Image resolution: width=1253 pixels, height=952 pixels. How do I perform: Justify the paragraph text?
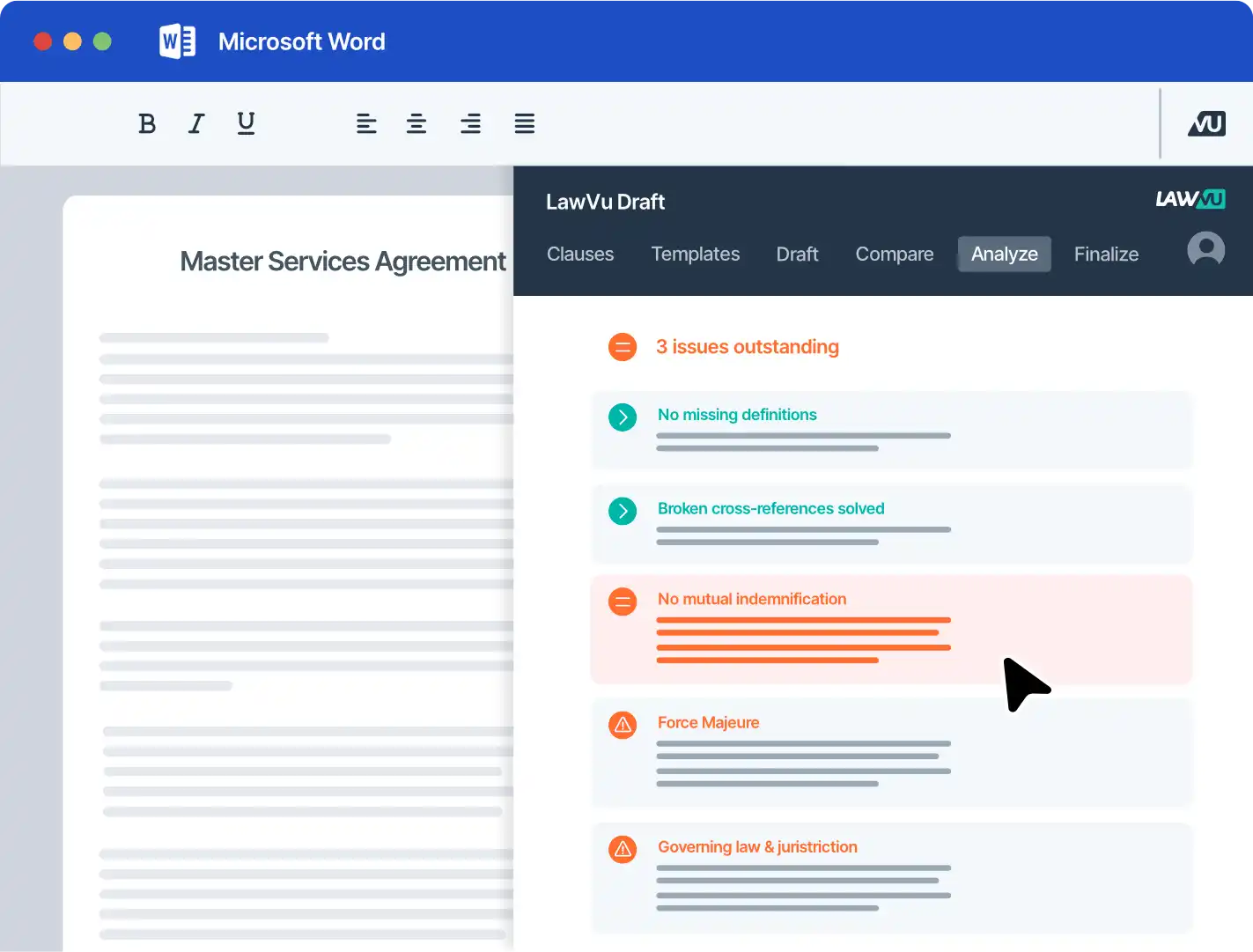(x=525, y=124)
